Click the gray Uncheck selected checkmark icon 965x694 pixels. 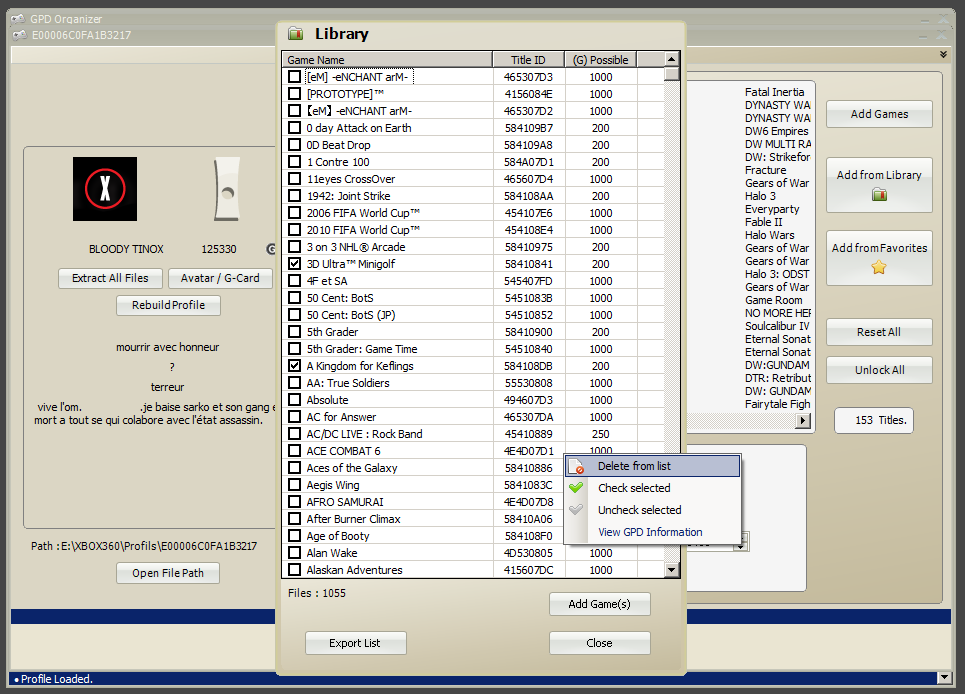(576, 510)
